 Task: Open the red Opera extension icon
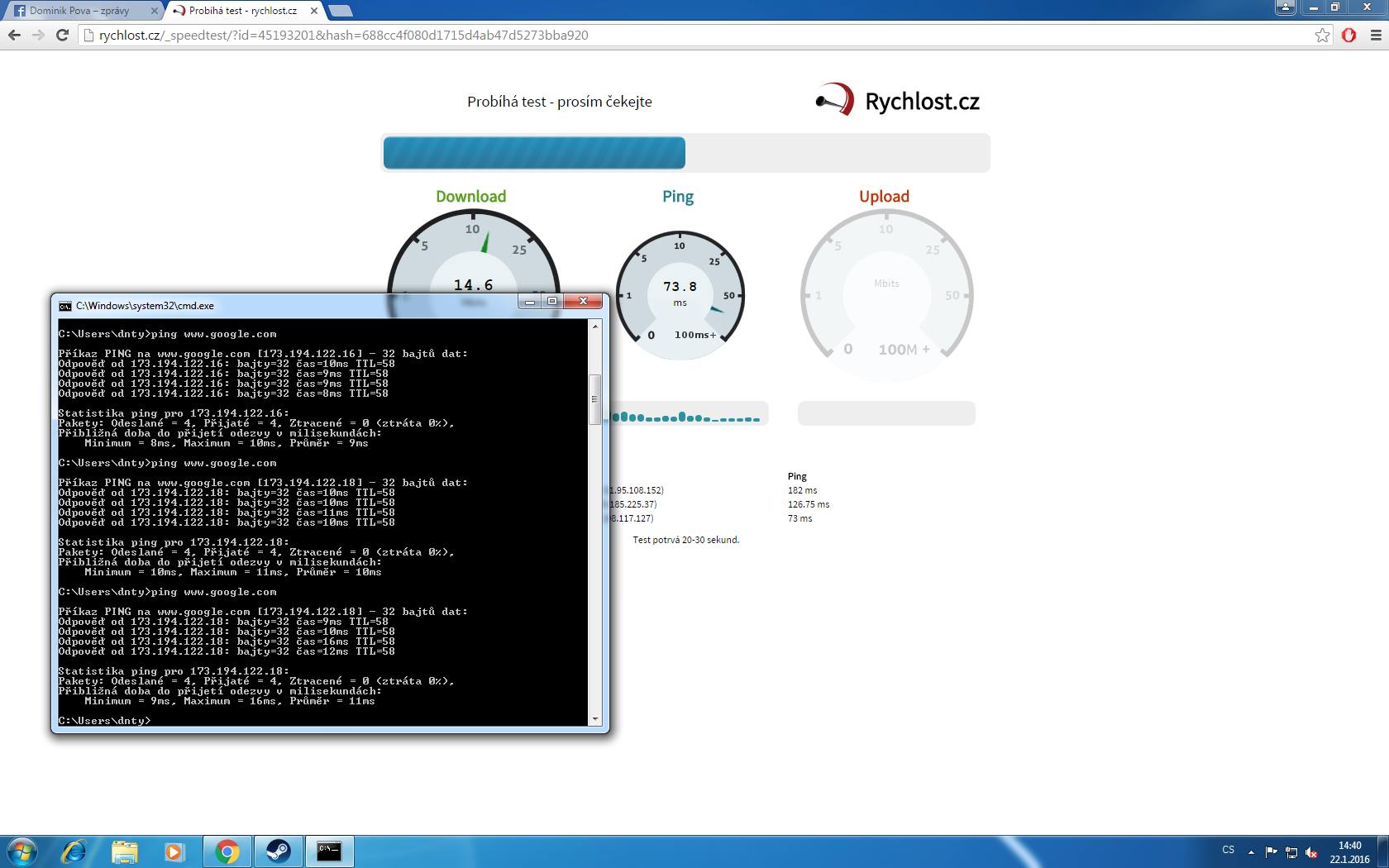(x=1348, y=36)
